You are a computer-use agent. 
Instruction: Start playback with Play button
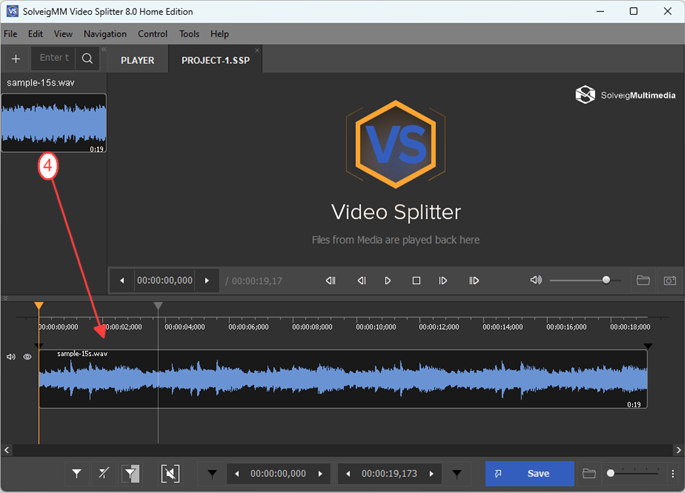387,281
